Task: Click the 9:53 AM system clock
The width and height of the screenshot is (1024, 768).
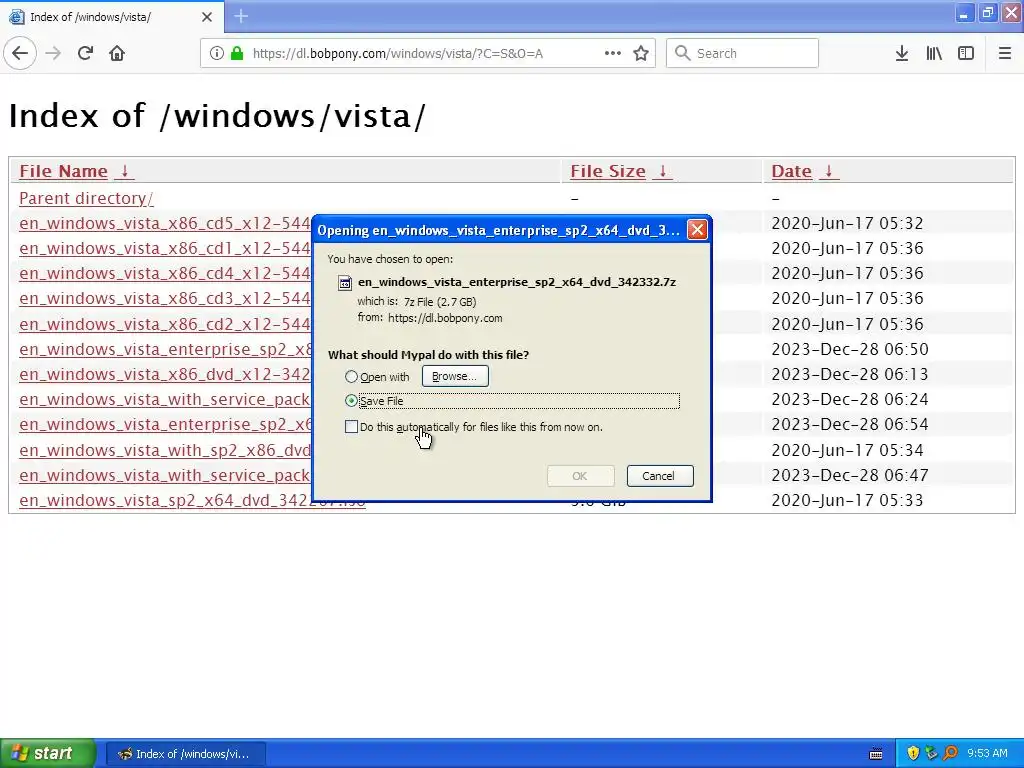Action: click(x=987, y=753)
